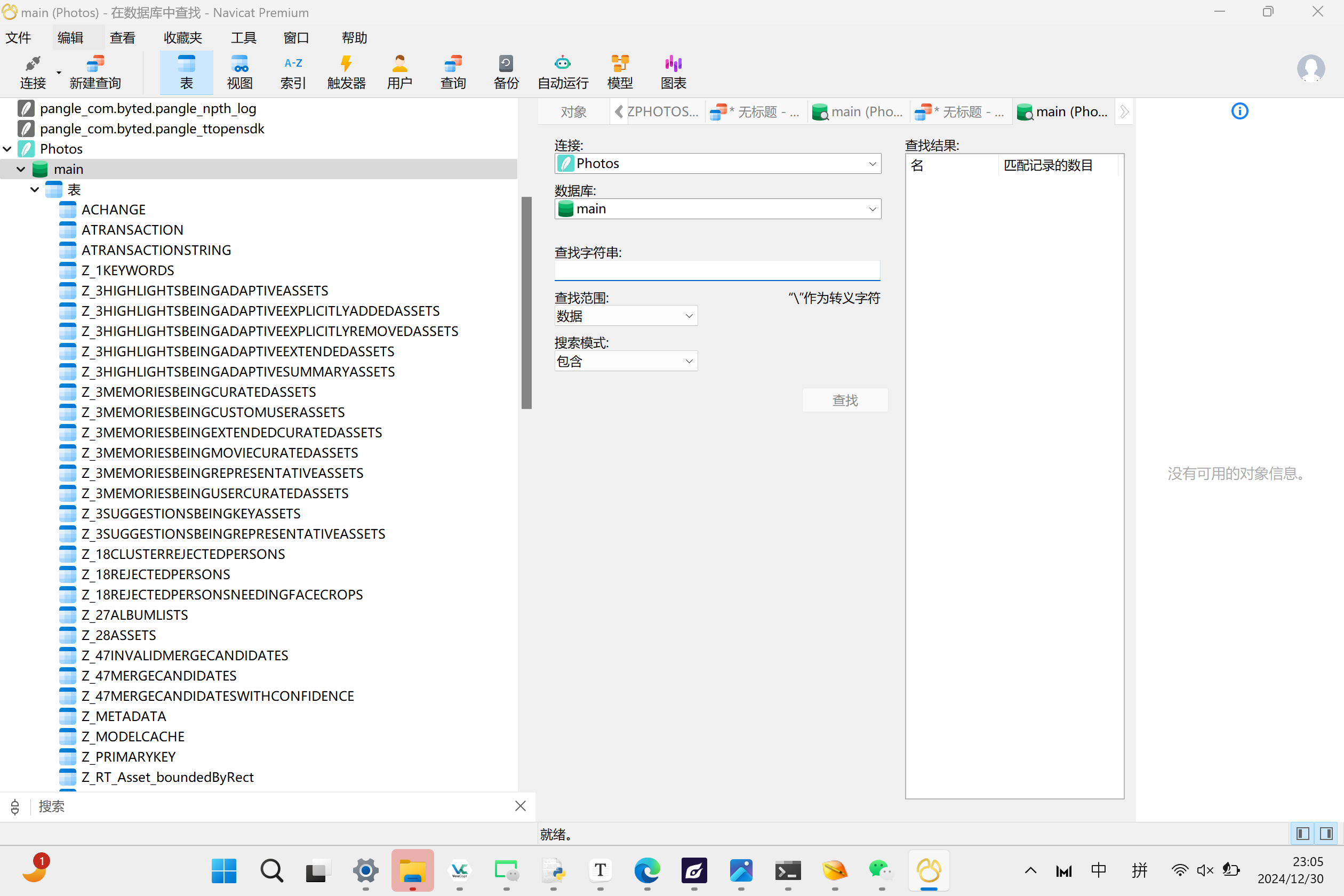
Task: Click New Query (新建查询) in toolbar
Action: point(95,73)
